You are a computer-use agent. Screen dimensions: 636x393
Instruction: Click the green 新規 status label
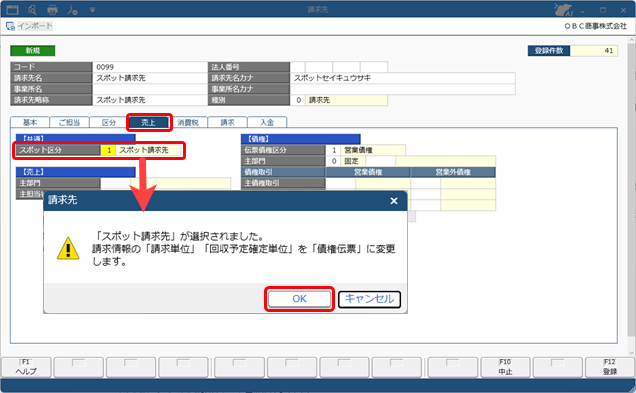tap(33, 51)
